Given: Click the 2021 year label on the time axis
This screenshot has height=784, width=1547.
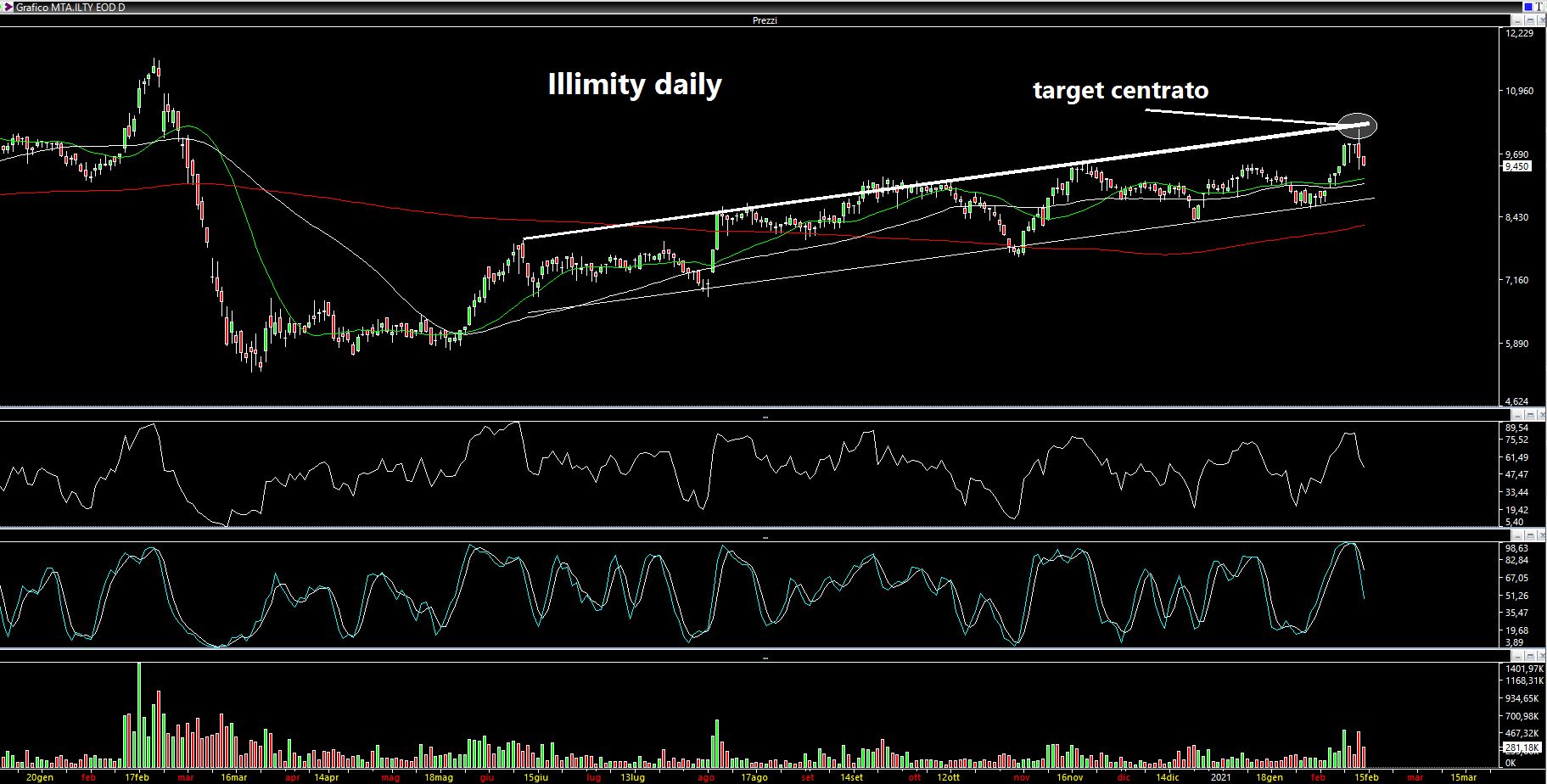Looking at the screenshot, I should 1220,777.
